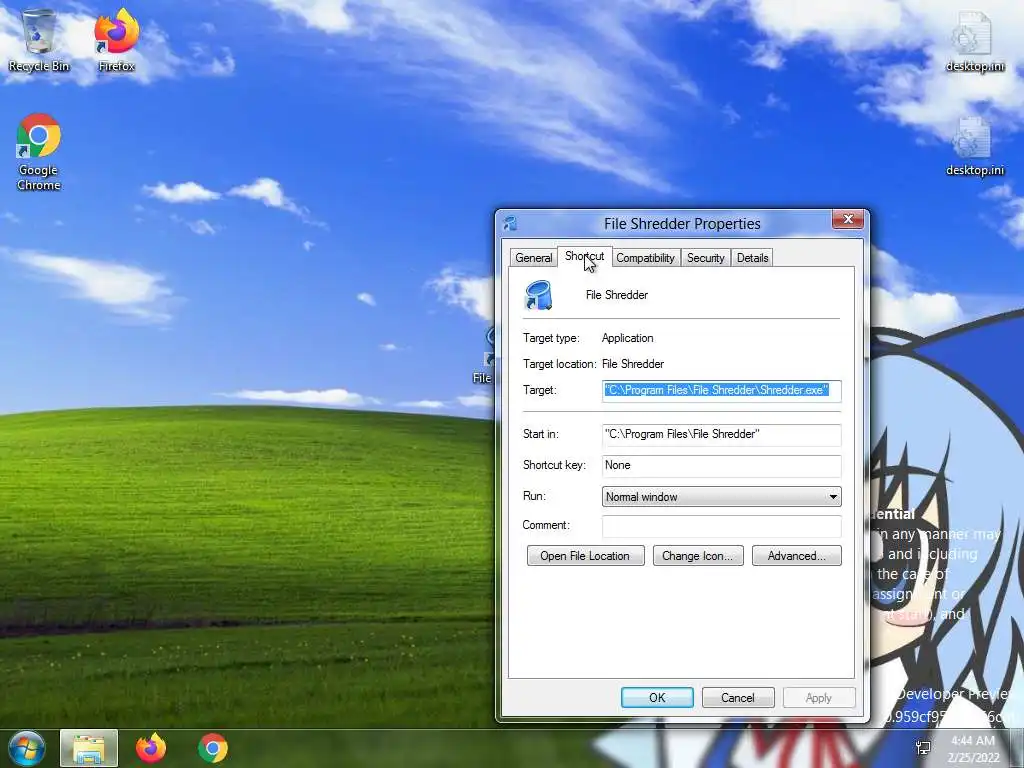The width and height of the screenshot is (1024, 768).
Task: Click the Change Icon button
Action: (697, 556)
